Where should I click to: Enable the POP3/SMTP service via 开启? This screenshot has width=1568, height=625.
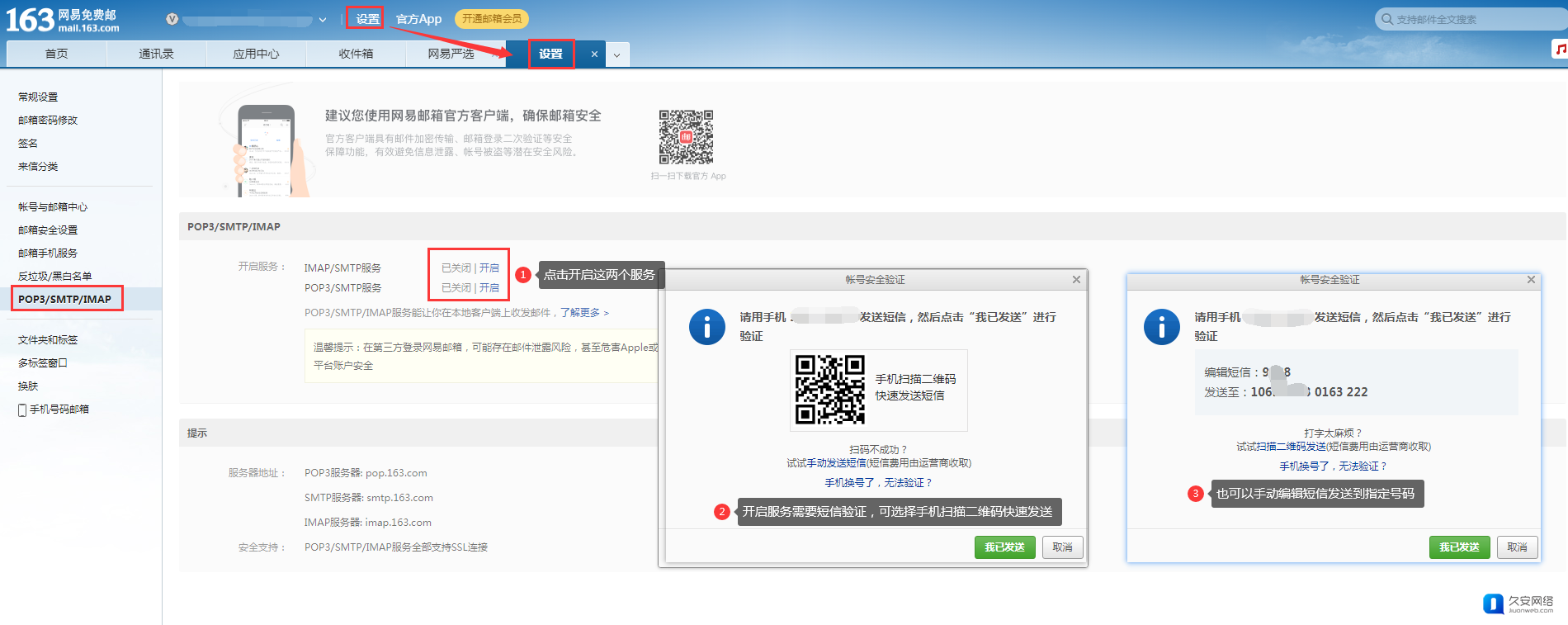click(x=489, y=288)
